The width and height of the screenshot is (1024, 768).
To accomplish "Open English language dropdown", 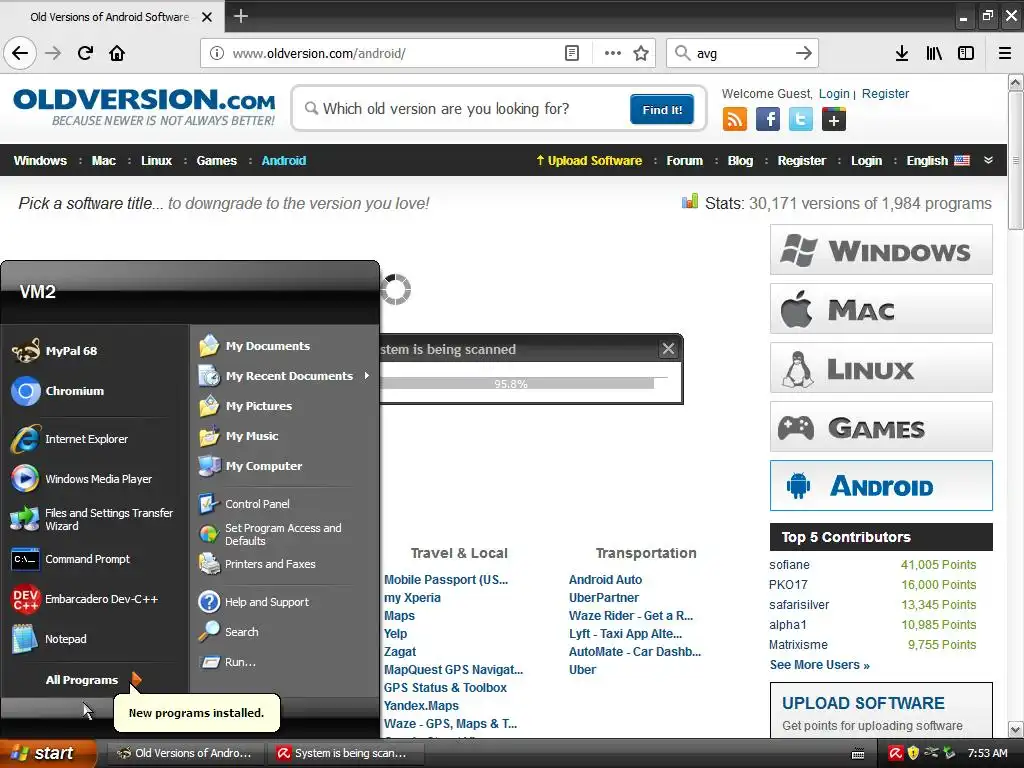I will (x=938, y=161).
